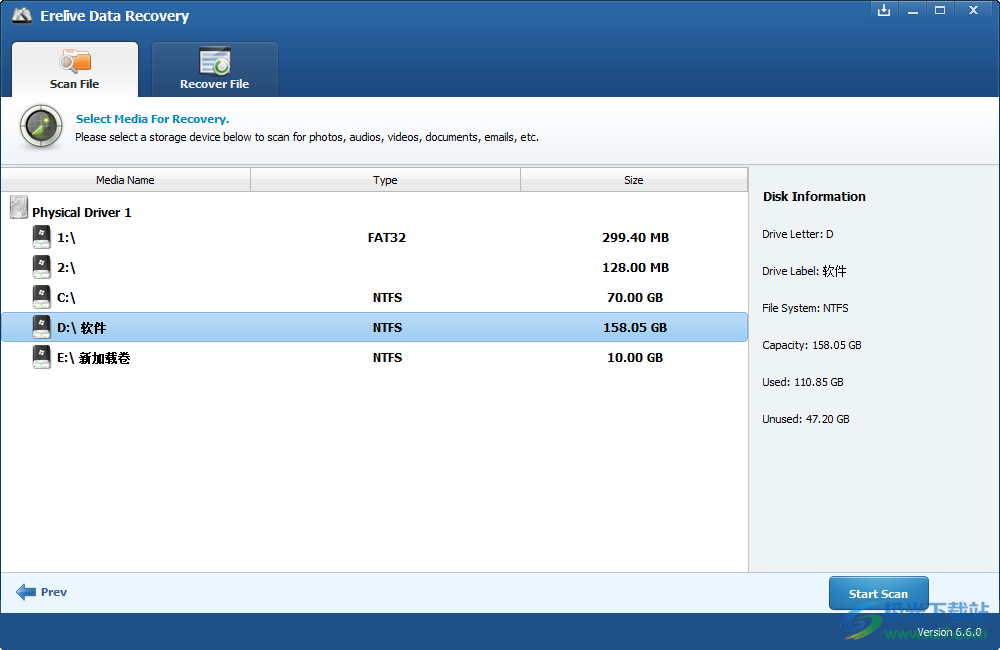
Task: Sort drives by Size column header
Action: click(x=633, y=180)
